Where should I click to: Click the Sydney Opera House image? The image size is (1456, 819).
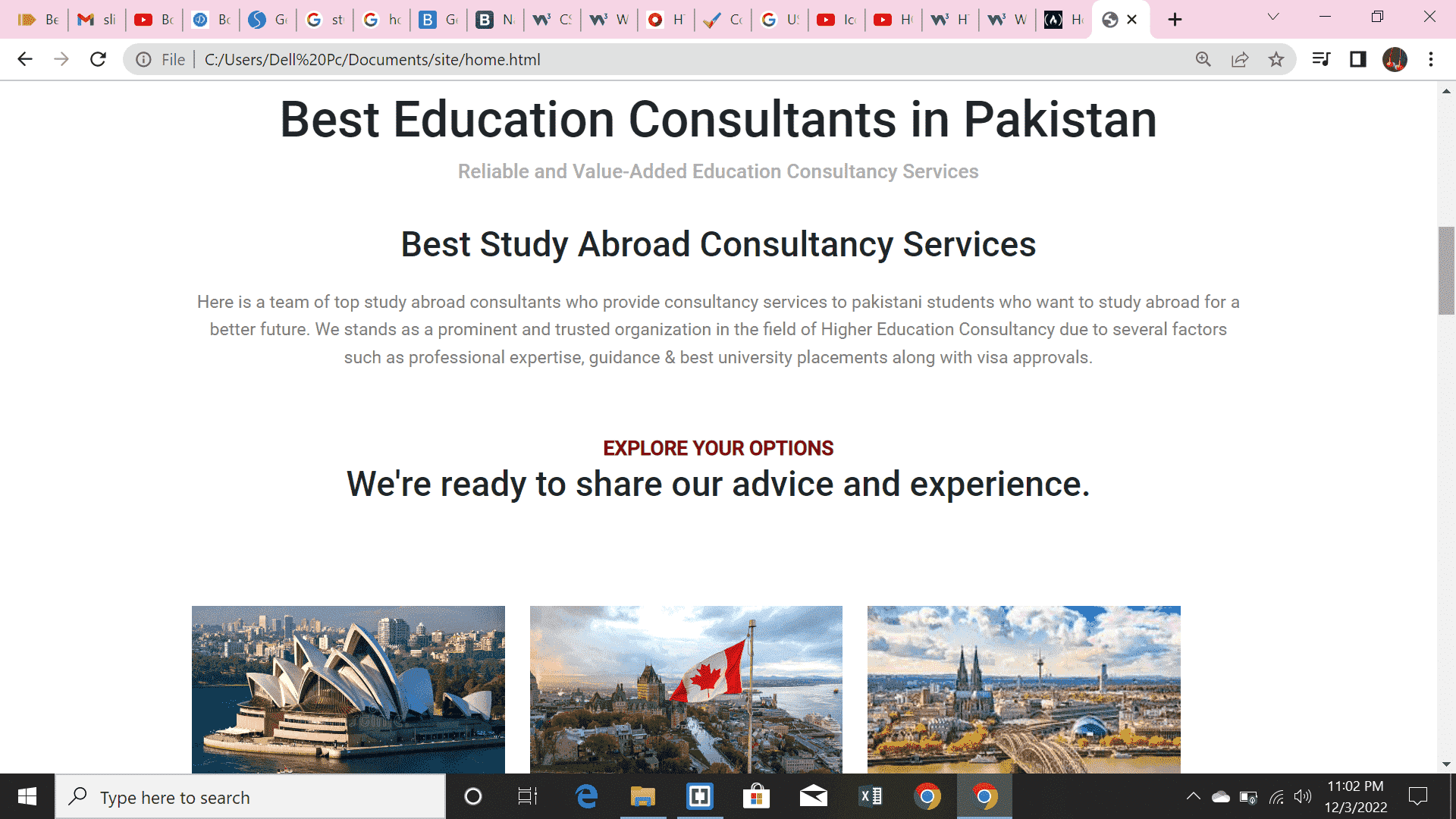point(348,689)
